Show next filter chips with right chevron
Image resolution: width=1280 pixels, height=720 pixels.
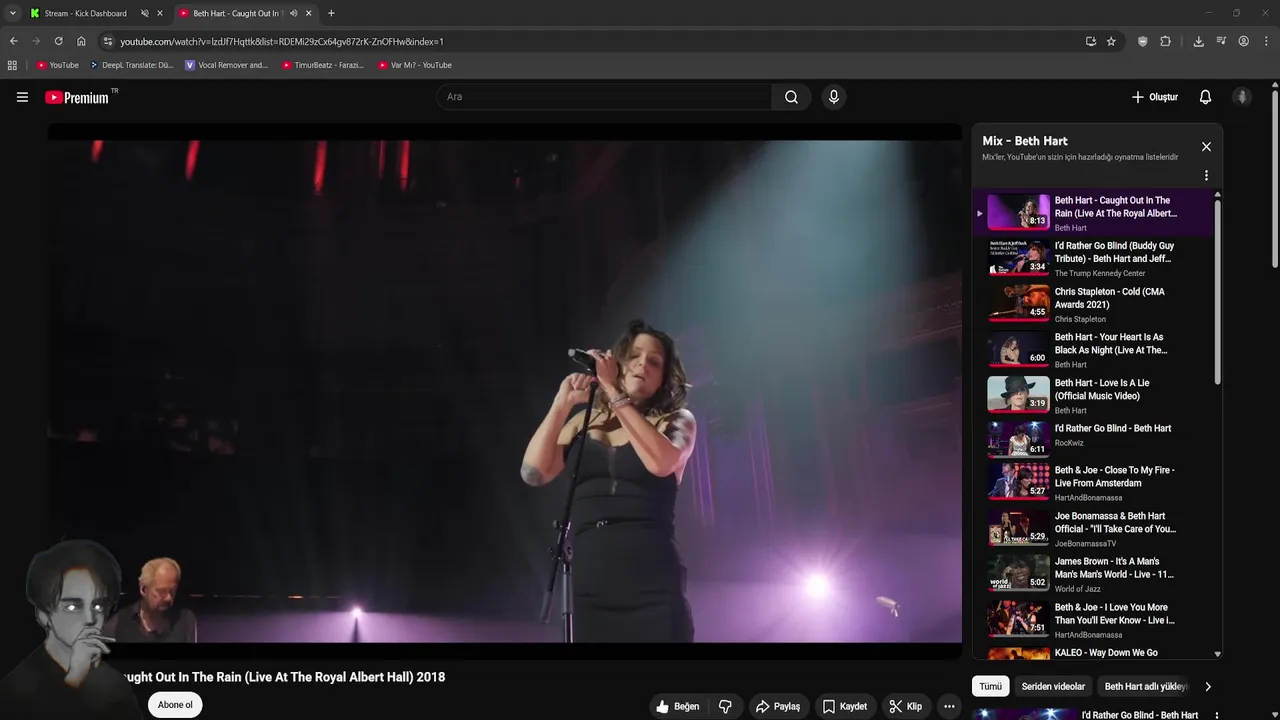click(1207, 687)
